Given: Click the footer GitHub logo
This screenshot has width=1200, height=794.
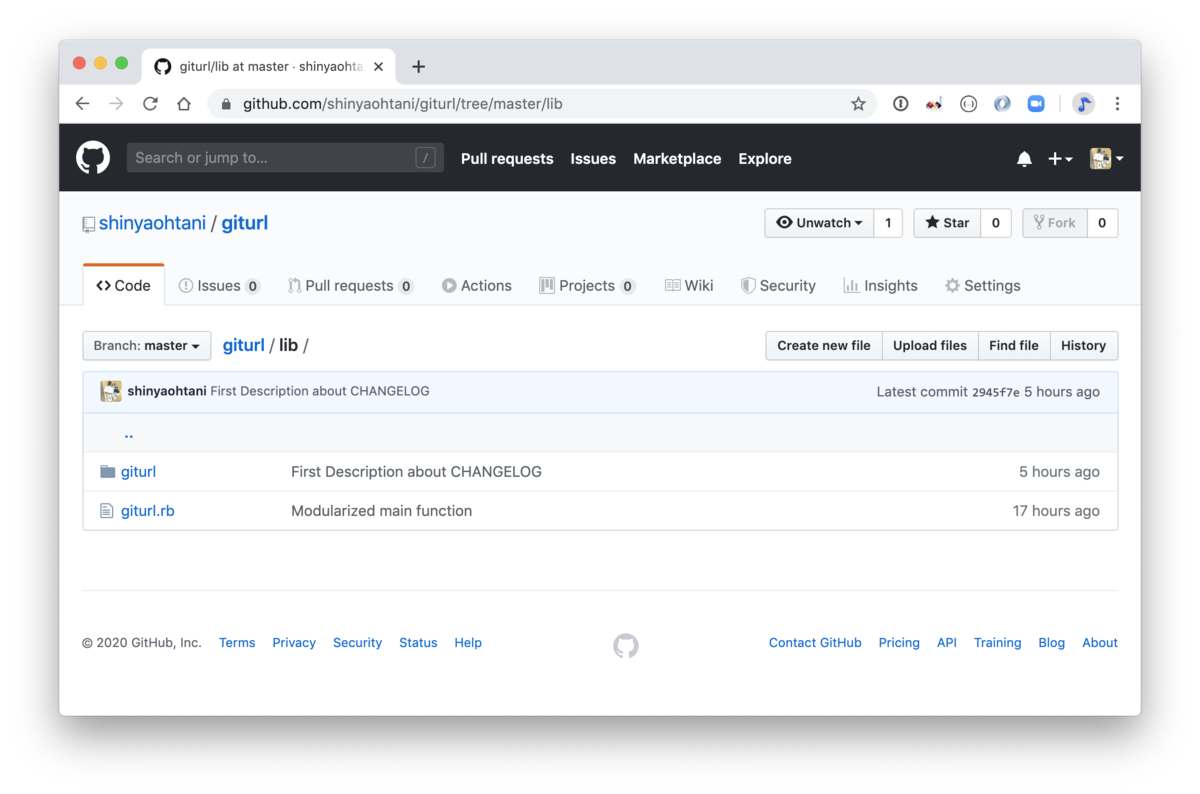Looking at the screenshot, I should [x=626, y=645].
